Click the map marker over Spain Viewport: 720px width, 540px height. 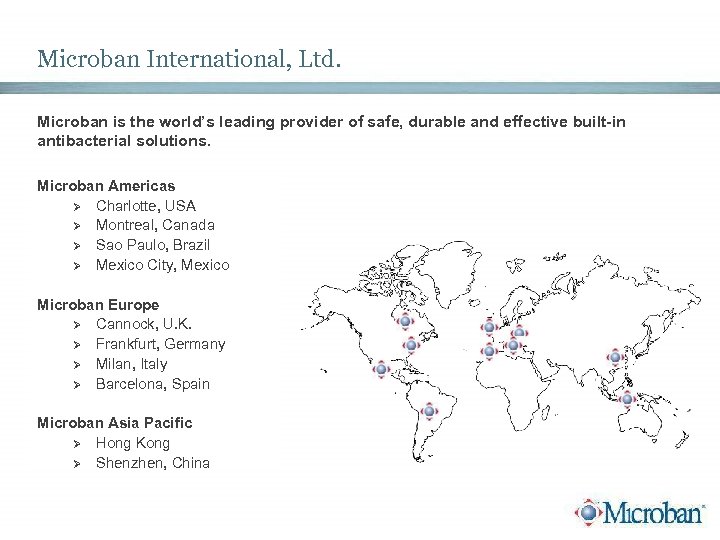tap(489, 351)
